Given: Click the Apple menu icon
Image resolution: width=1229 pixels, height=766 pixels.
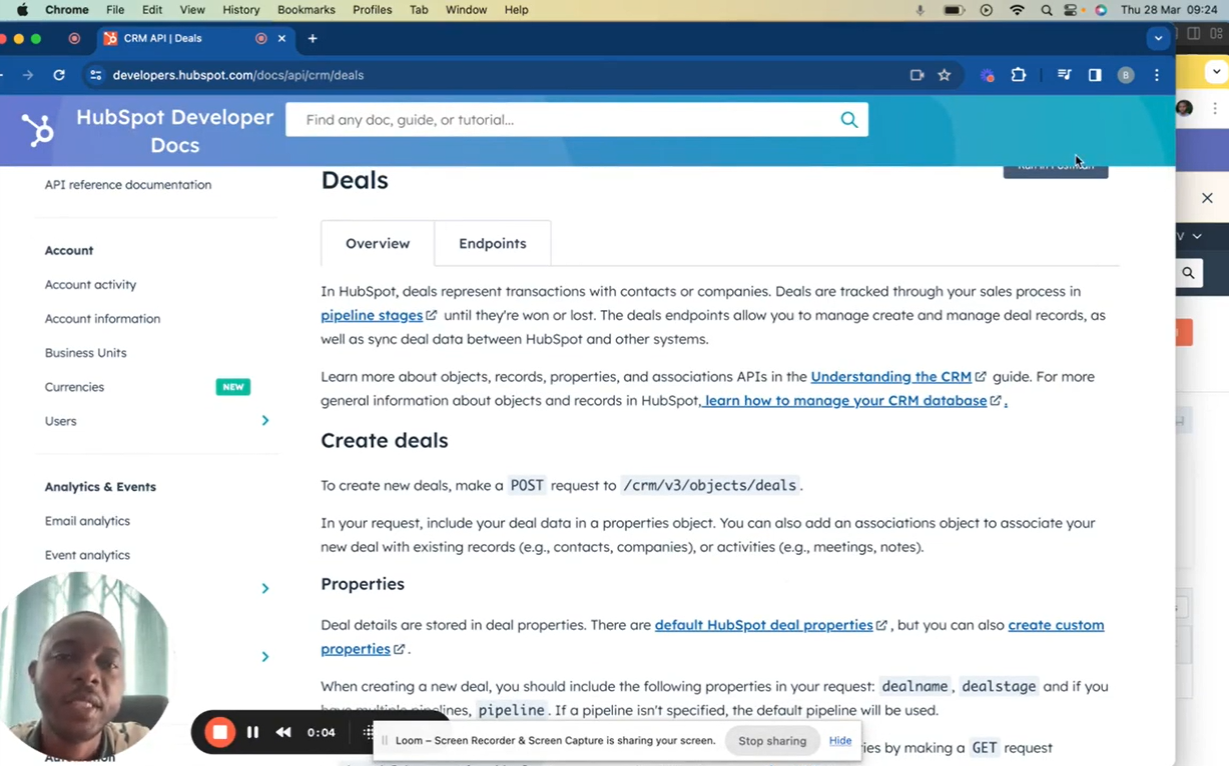Looking at the screenshot, I should point(22,10).
